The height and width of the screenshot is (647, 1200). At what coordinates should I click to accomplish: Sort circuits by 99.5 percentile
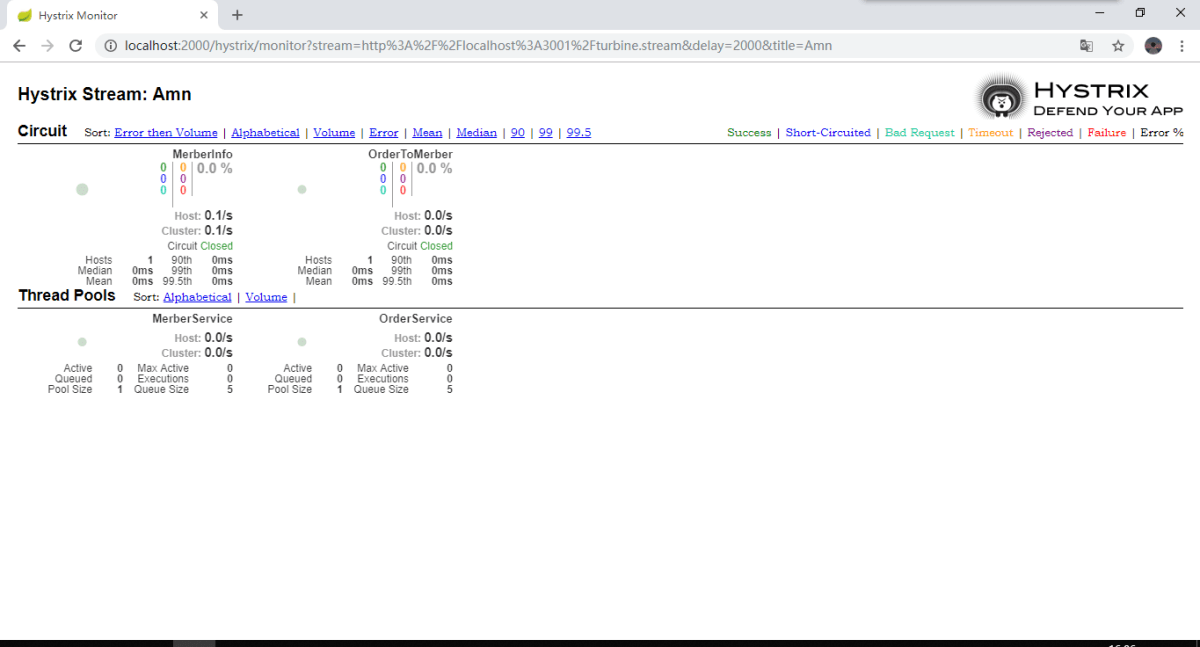[579, 132]
